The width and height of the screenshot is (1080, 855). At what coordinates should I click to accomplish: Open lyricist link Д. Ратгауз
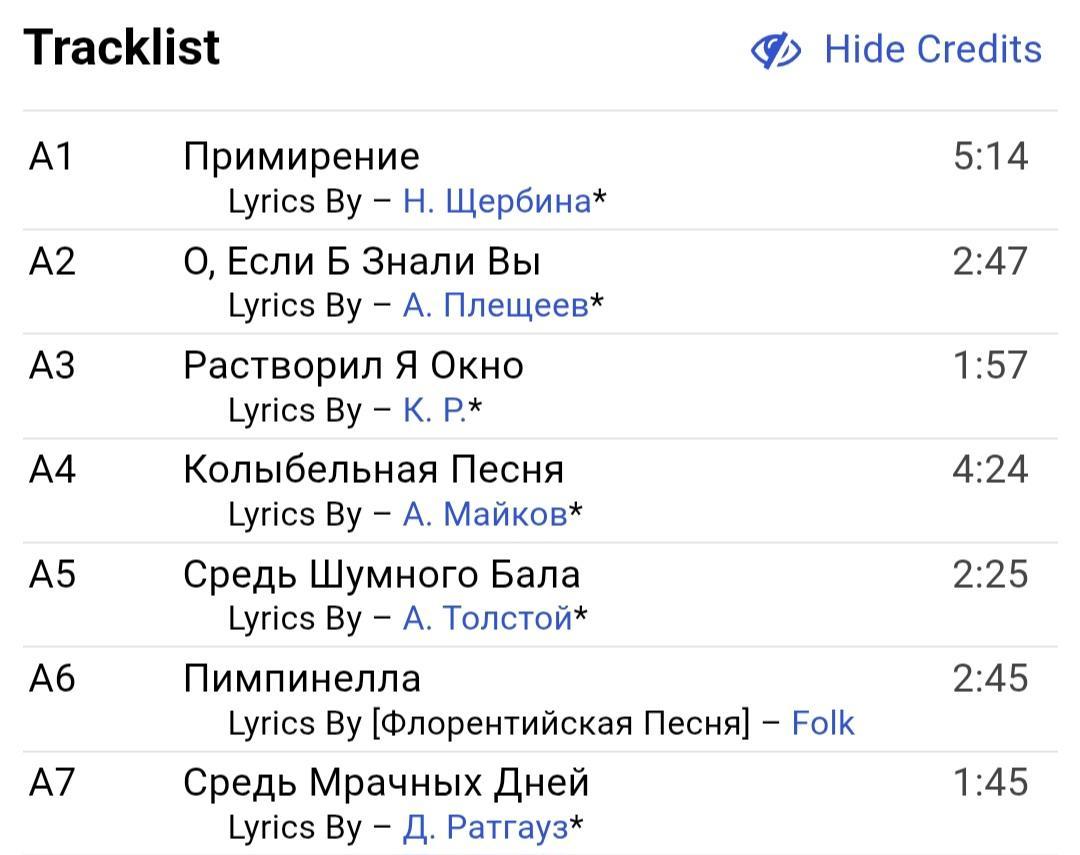[x=485, y=827]
